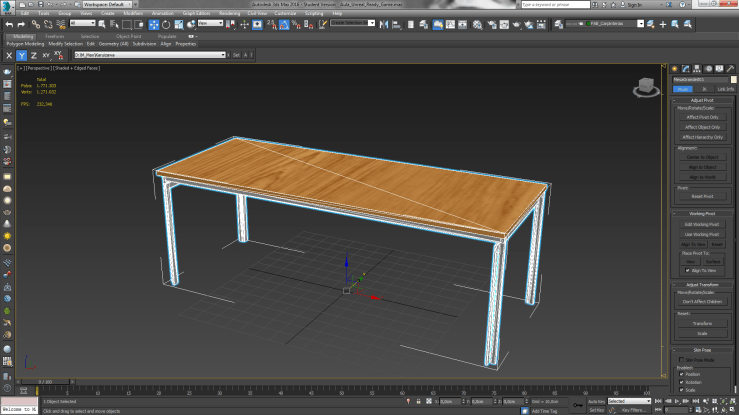
Task: Switch to the Freeform ribbon tab
Action: (55, 36)
